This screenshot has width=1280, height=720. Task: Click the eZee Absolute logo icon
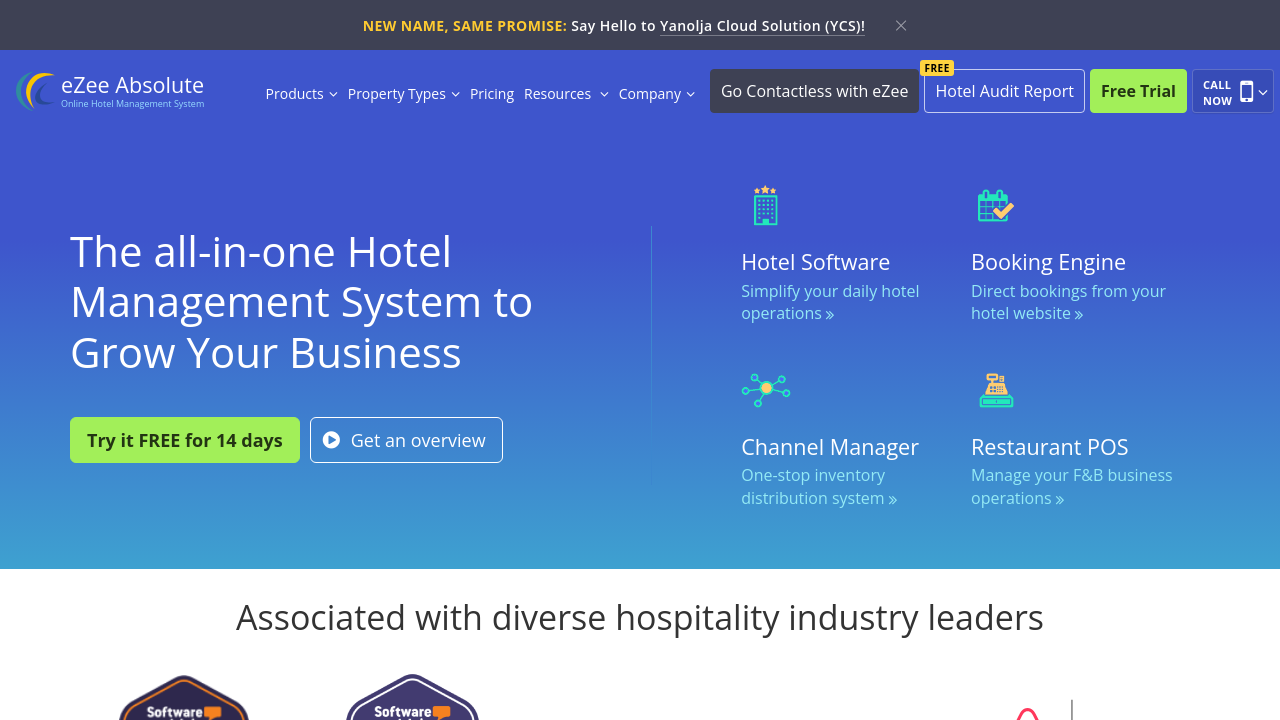(36, 91)
